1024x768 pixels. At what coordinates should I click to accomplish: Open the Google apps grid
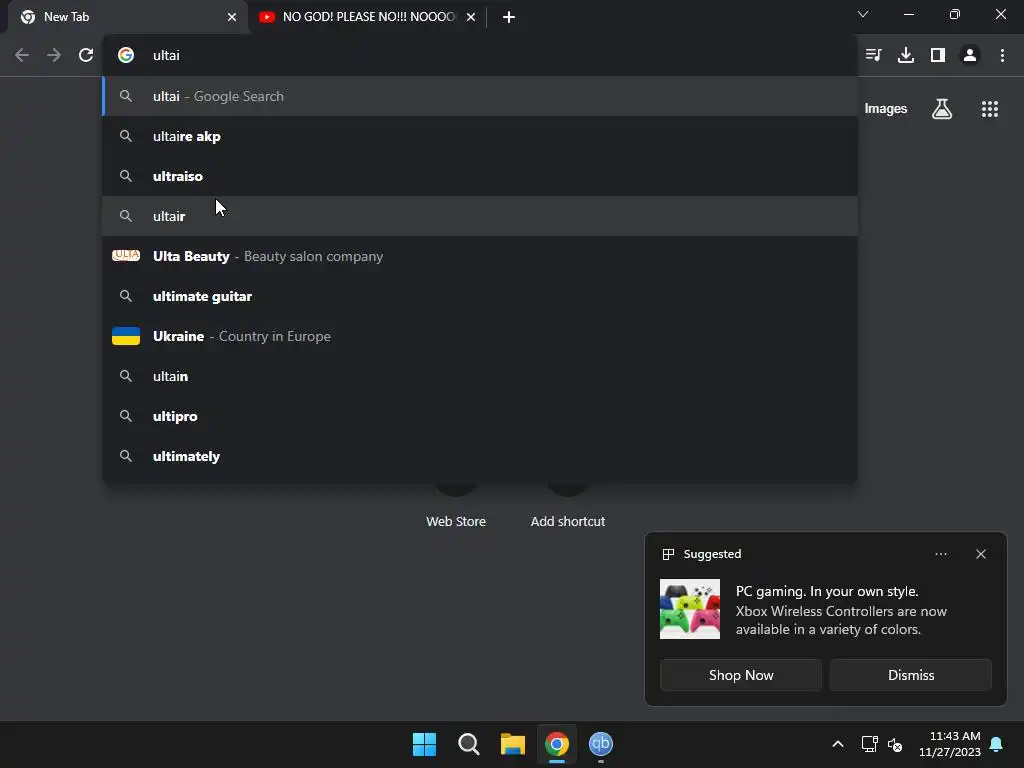989,109
